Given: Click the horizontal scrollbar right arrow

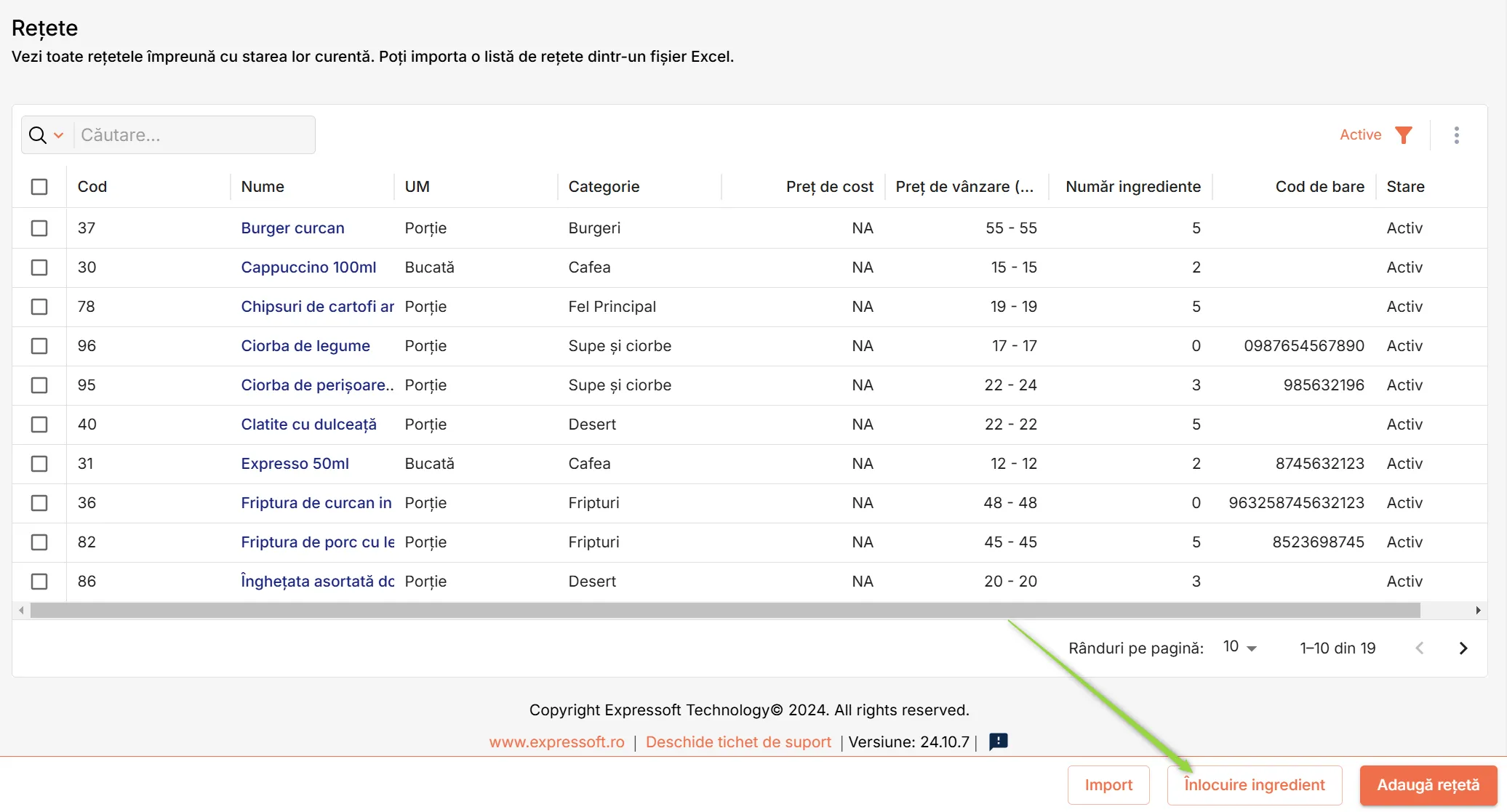Looking at the screenshot, I should (1478, 611).
